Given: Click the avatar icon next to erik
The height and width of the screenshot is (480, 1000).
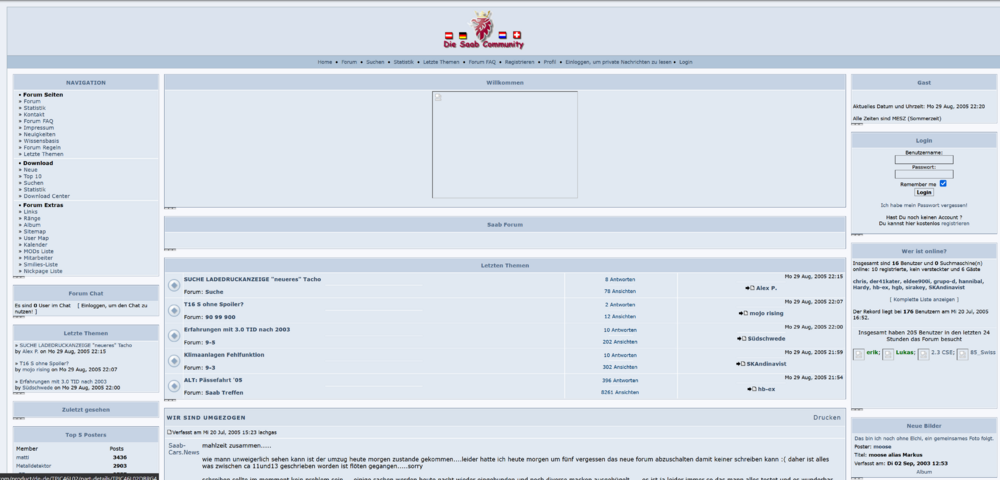Looking at the screenshot, I should pos(859,354).
